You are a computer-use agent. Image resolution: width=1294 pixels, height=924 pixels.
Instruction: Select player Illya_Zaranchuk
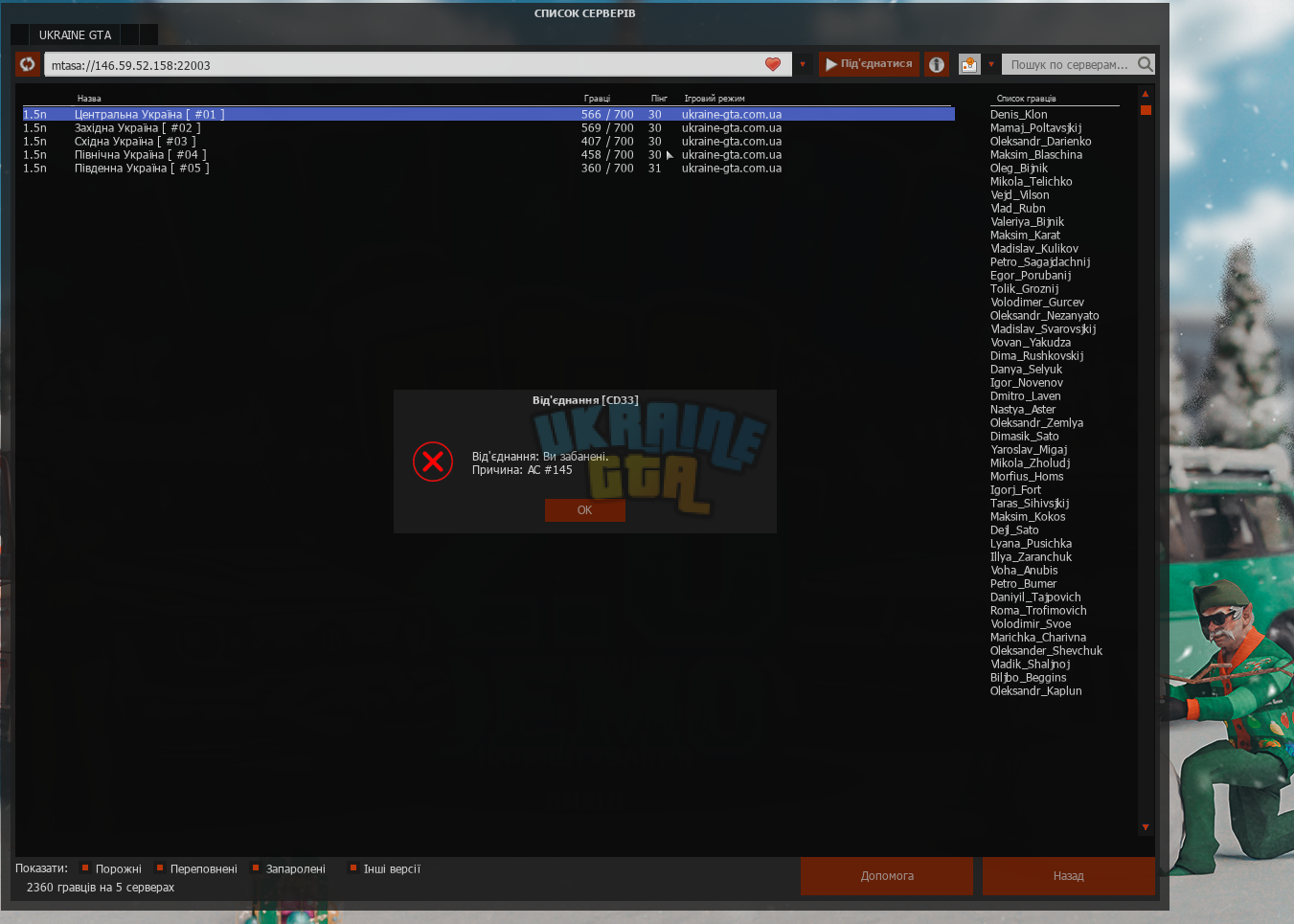point(1031,556)
